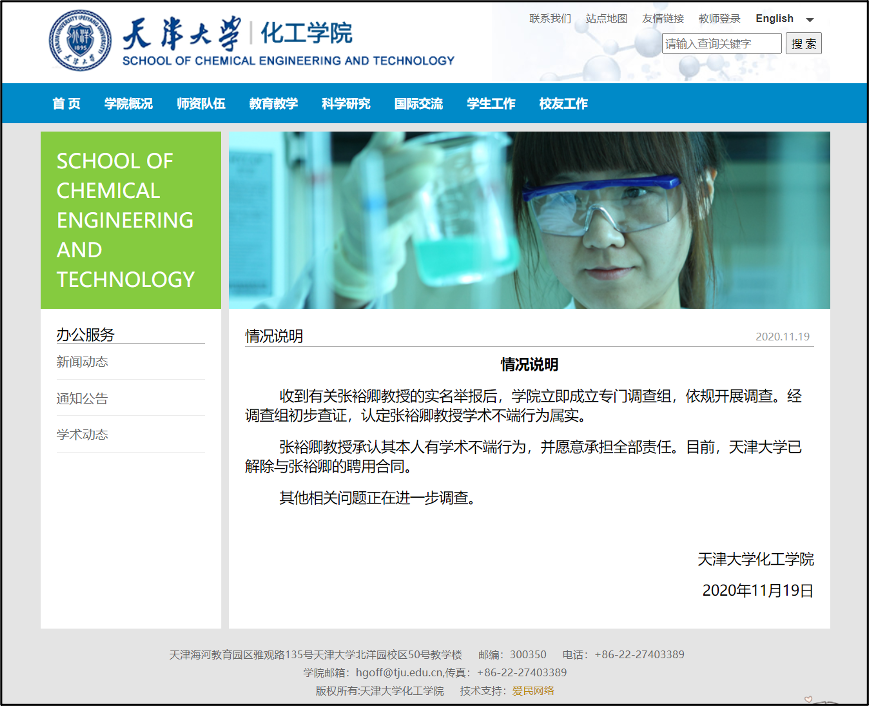Screen dimensions: 870x706
Task: Open the 学院概况 navigation menu
Action: tap(128, 103)
